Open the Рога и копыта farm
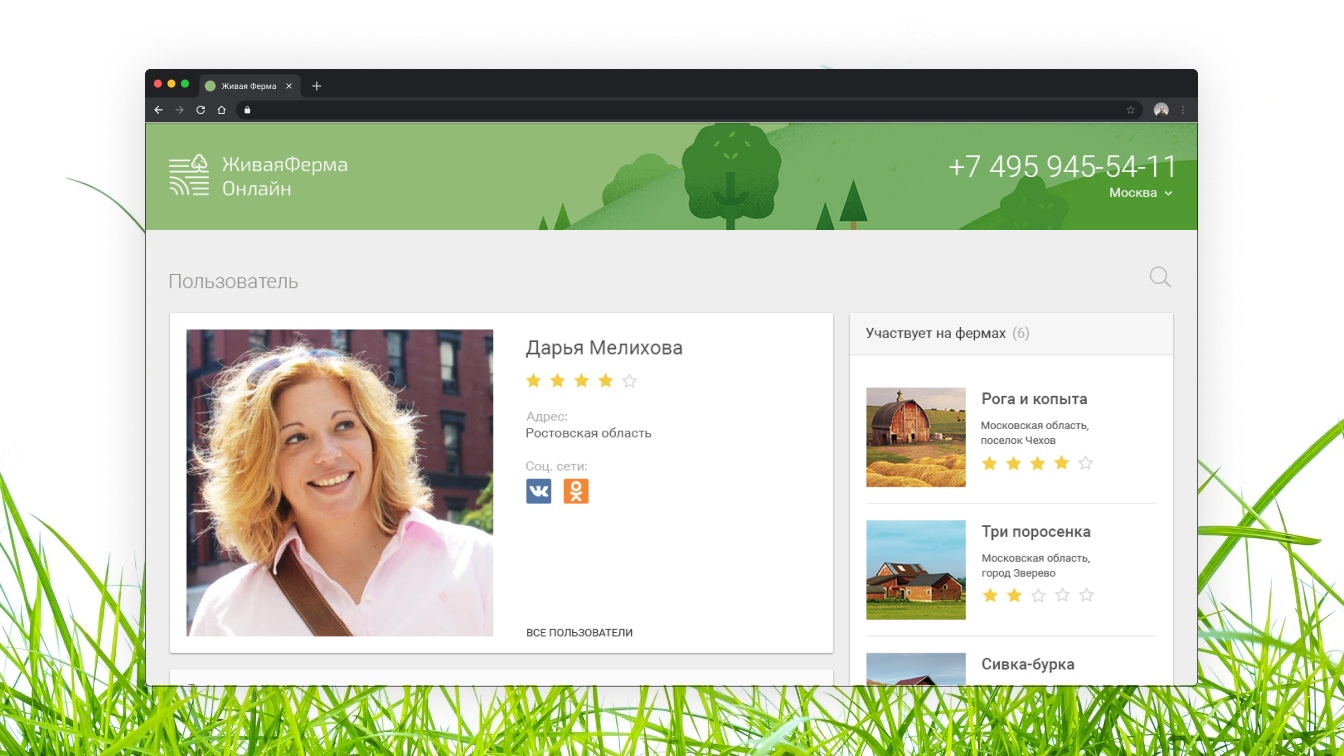The width and height of the screenshot is (1344, 756). coord(1034,399)
